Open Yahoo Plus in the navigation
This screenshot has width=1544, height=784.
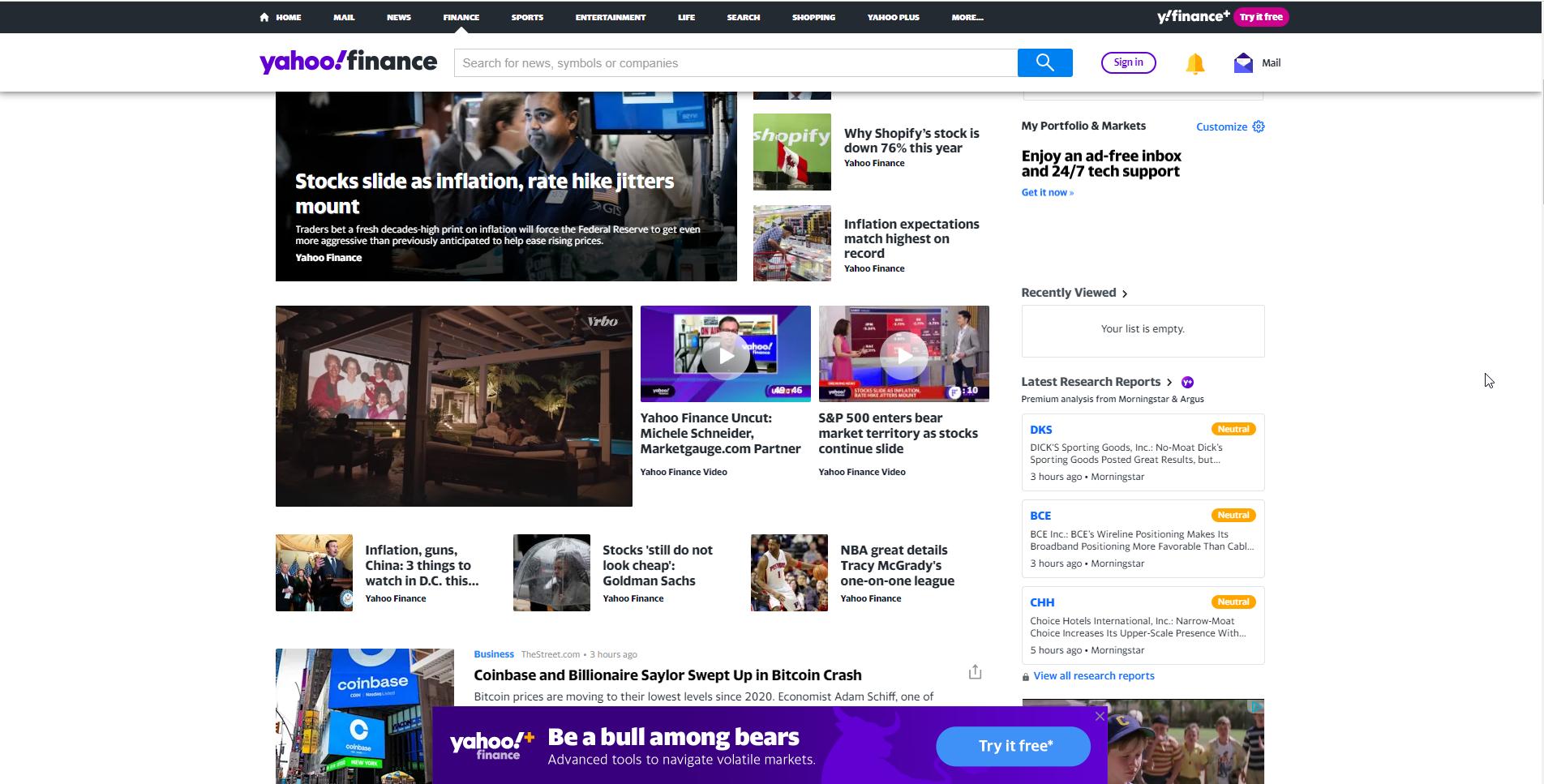pyautogui.click(x=894, y=17)
